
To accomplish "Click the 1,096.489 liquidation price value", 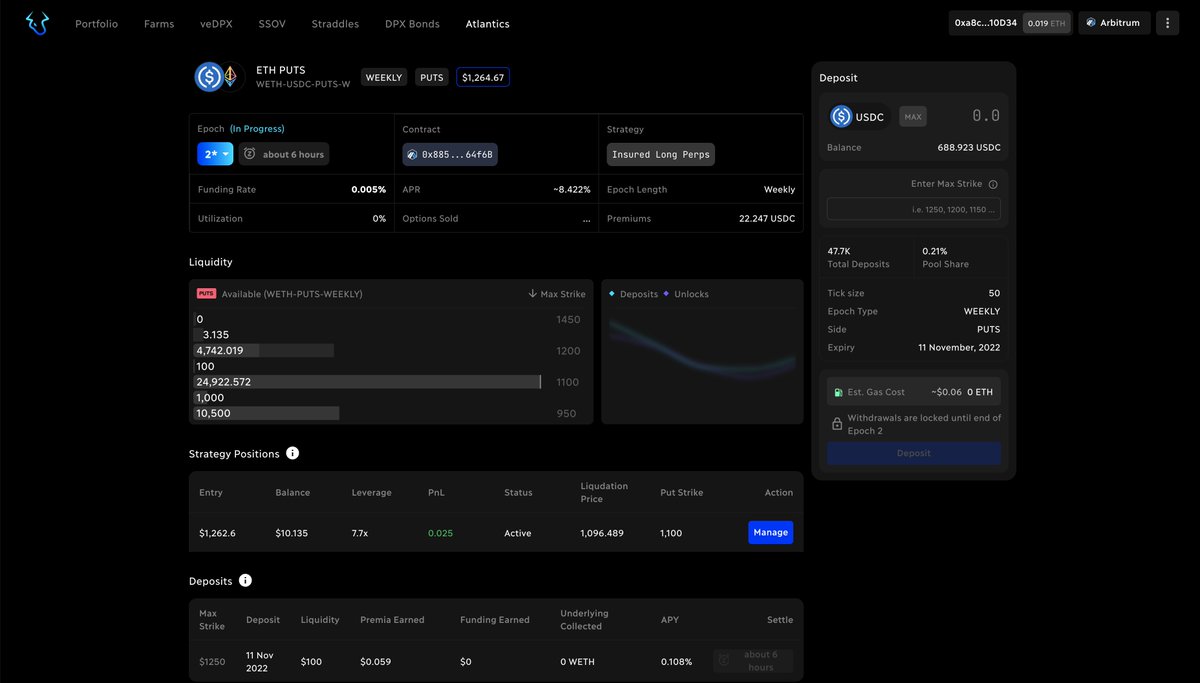I will coord(602,533).
